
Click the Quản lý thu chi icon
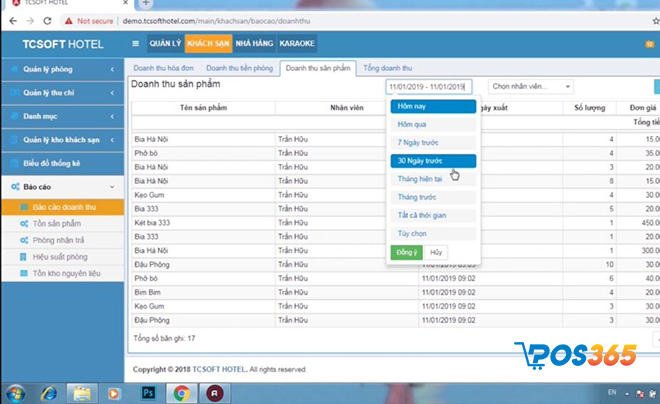[15, 93]
